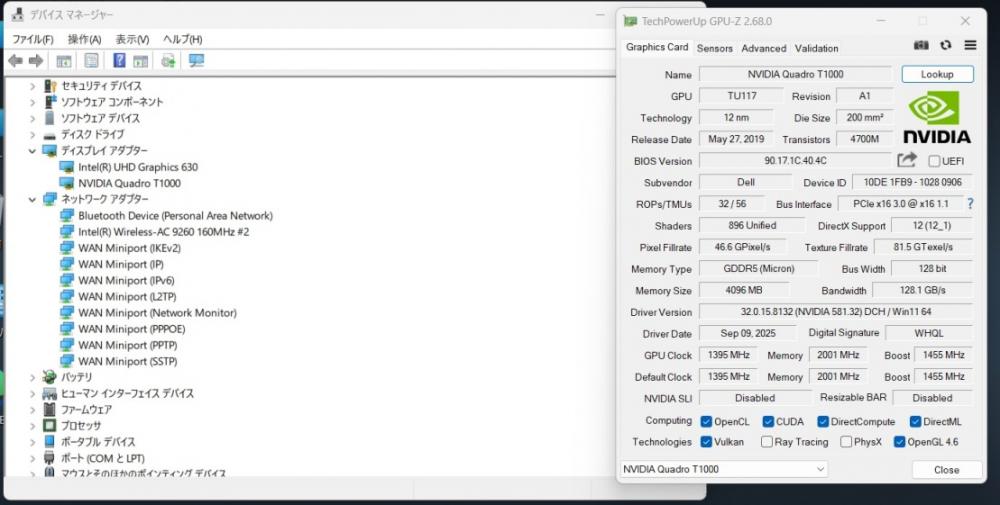The width and height of the screenshot is (1000, 505).
Task: Open the 操作(A) menu
Action: 84,39
